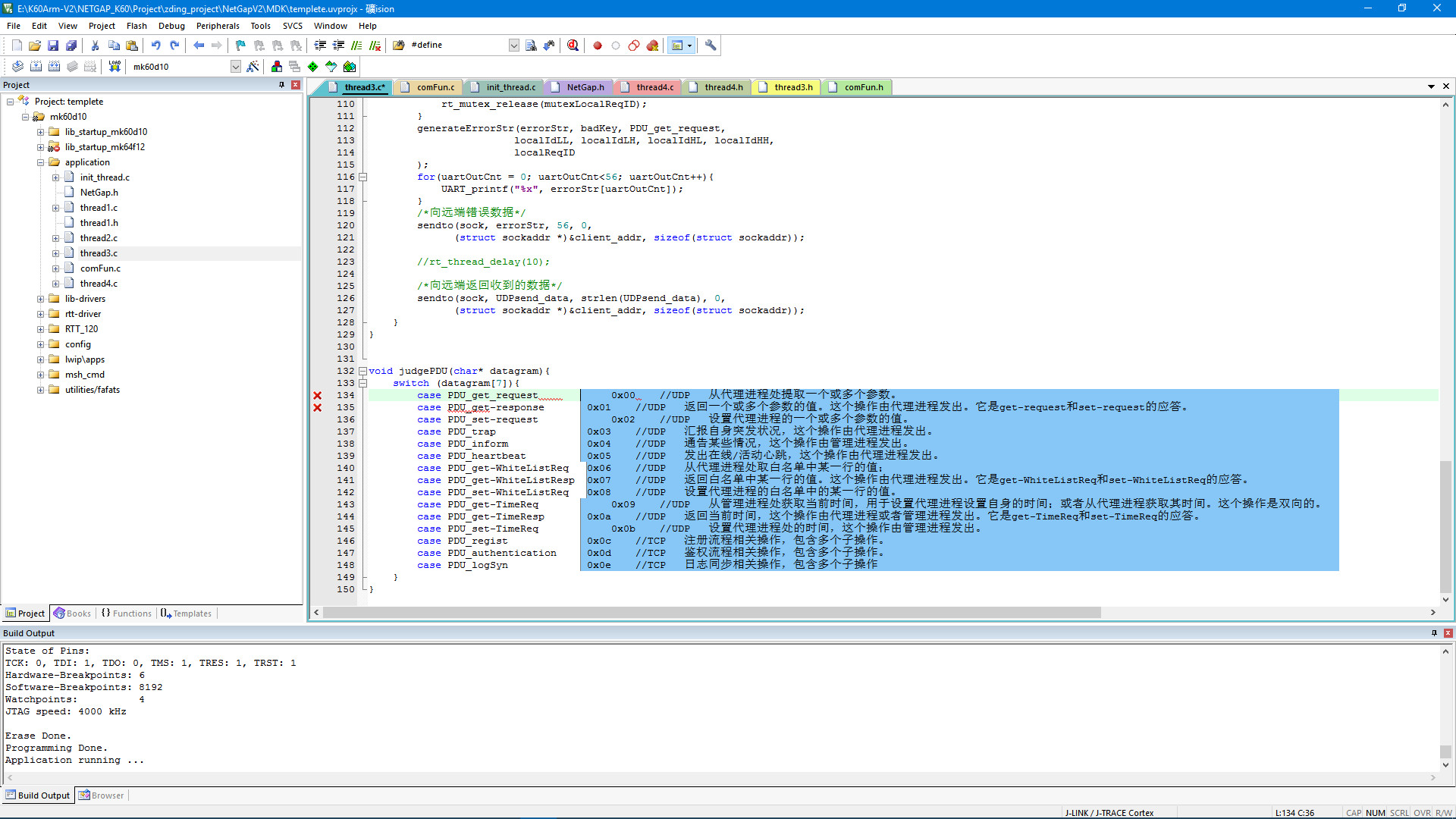The image size is (1456, 819).
Task: Open the Debug menu
Action: (171, 26)
